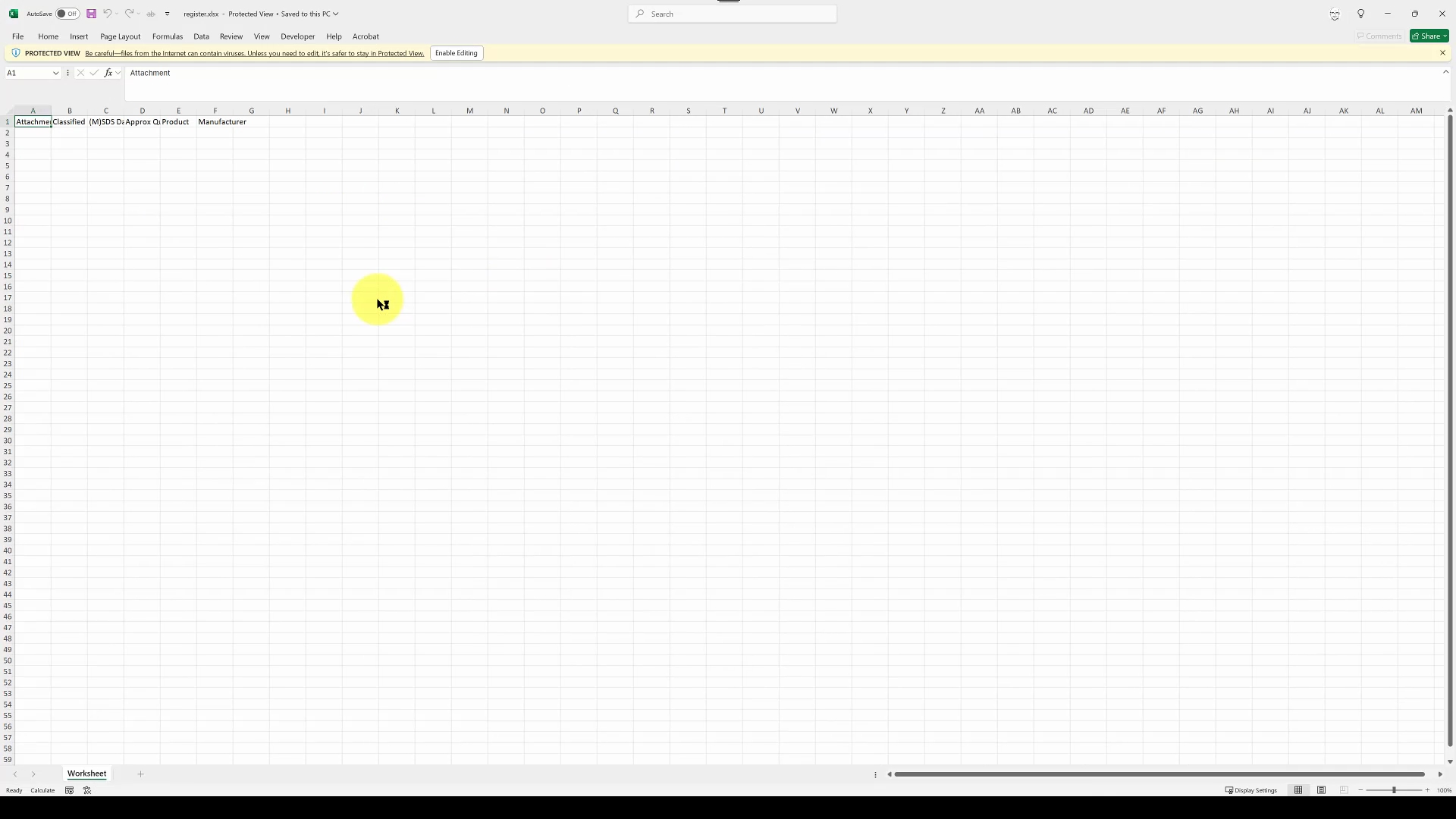The image size is (1456, 819).
Task: Click the accessibility checker status icon
Action: [87, 790]
